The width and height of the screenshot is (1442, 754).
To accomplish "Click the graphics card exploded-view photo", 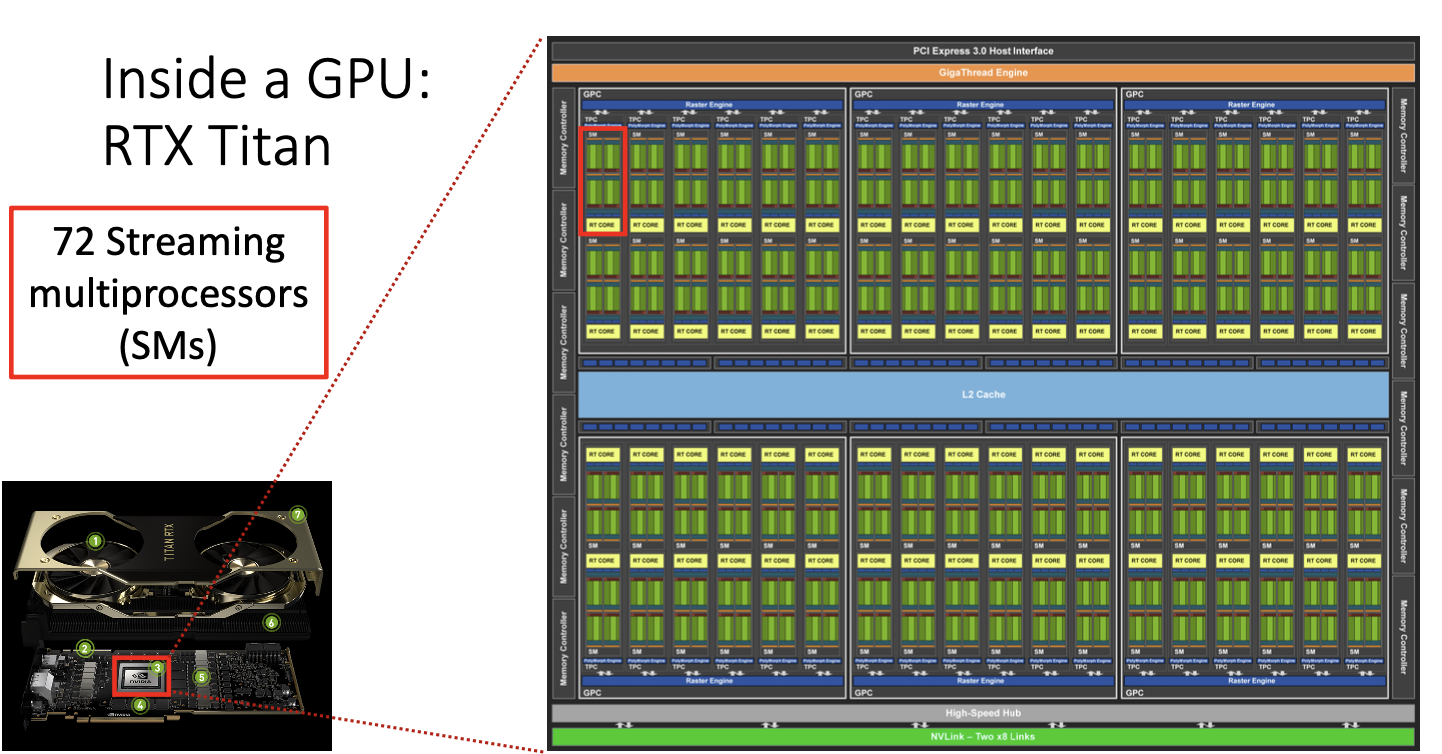I will (x=166, y=615).
